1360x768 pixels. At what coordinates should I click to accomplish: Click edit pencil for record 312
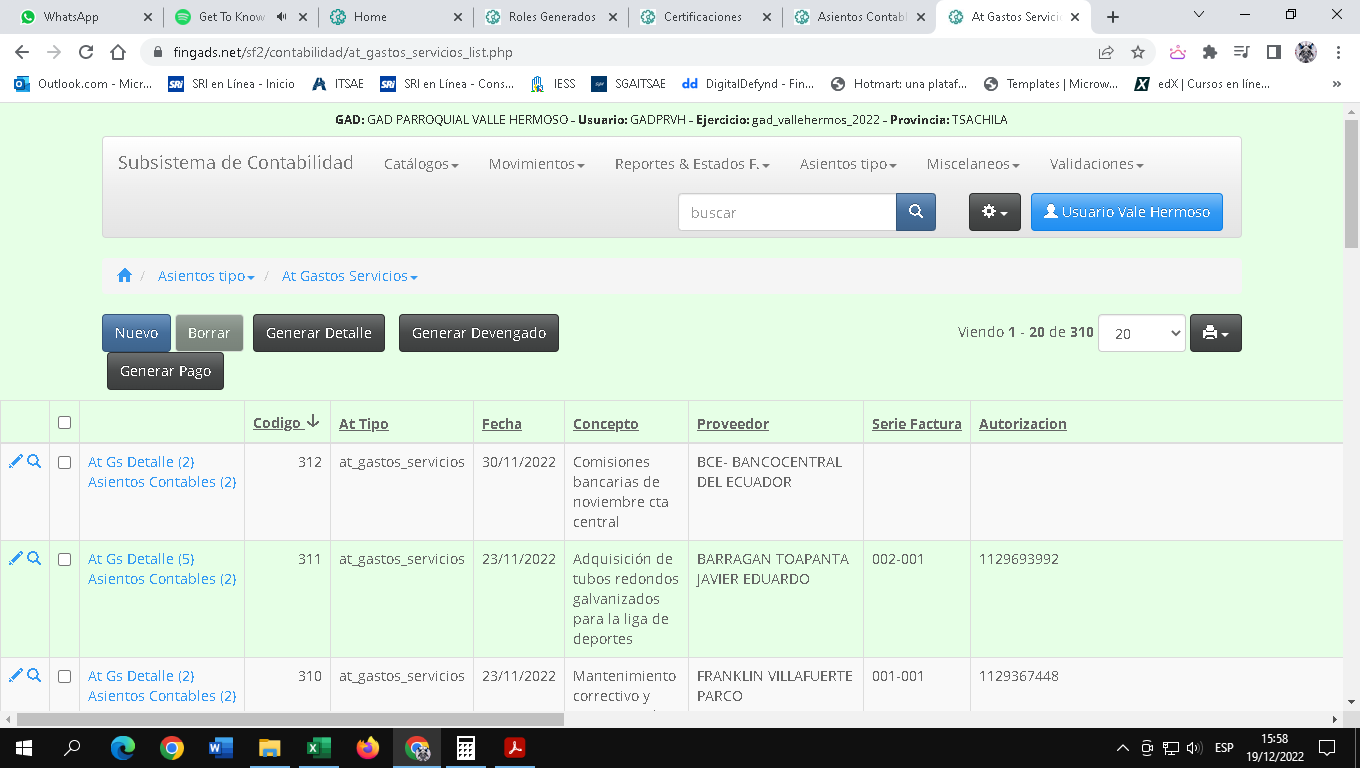15,461
